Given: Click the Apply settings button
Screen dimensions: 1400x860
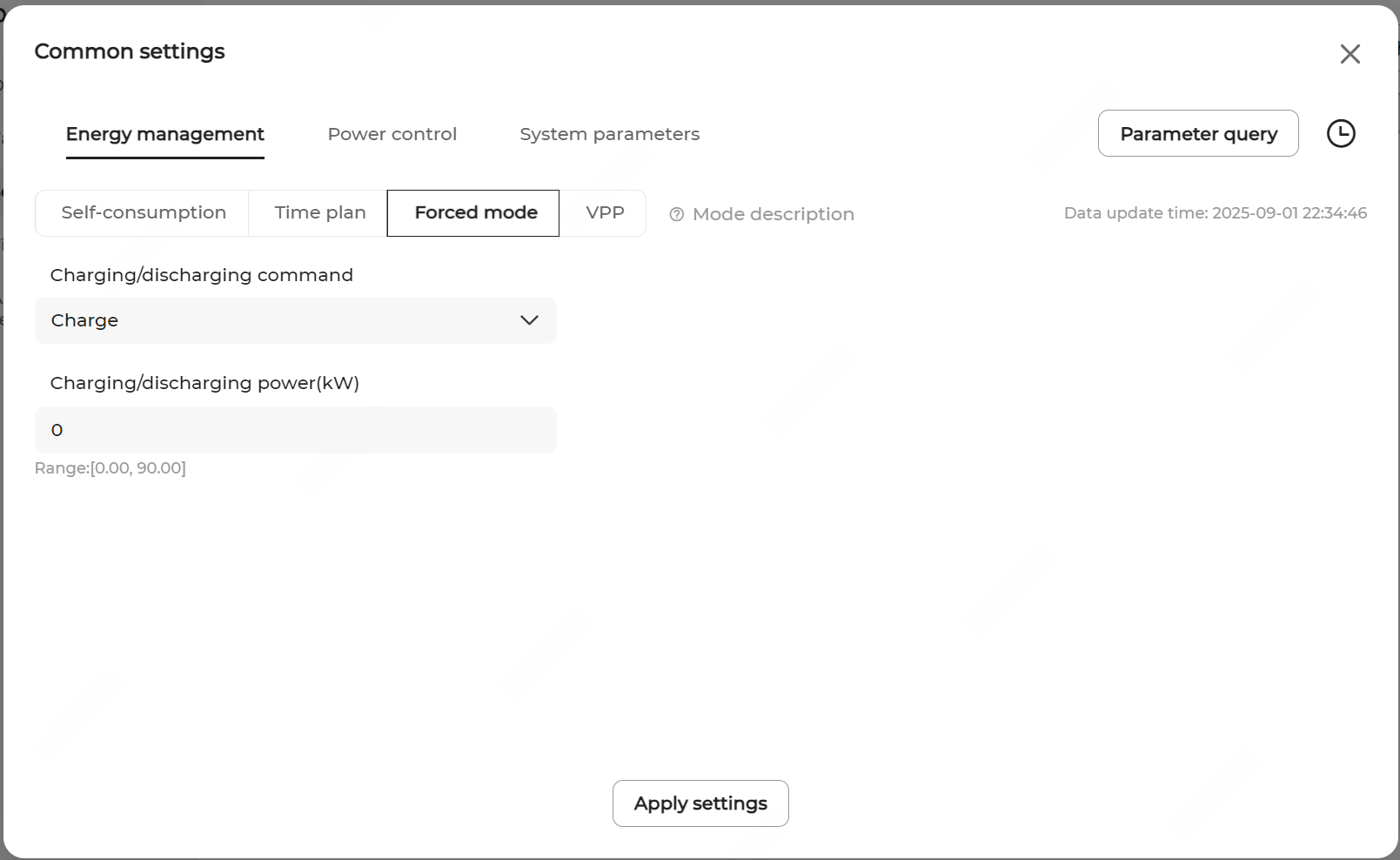Looking at the screenshot, I should pos(700,803).
